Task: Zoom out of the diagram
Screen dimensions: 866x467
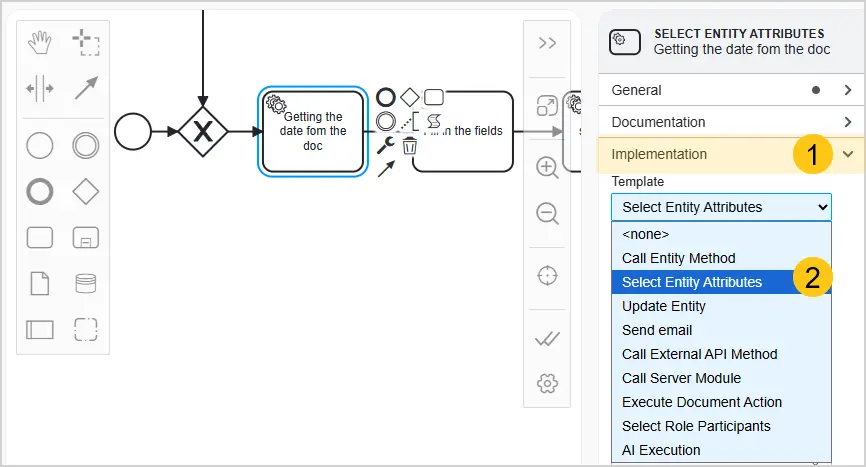Action: pyautogui.click(x=547, y=213)
